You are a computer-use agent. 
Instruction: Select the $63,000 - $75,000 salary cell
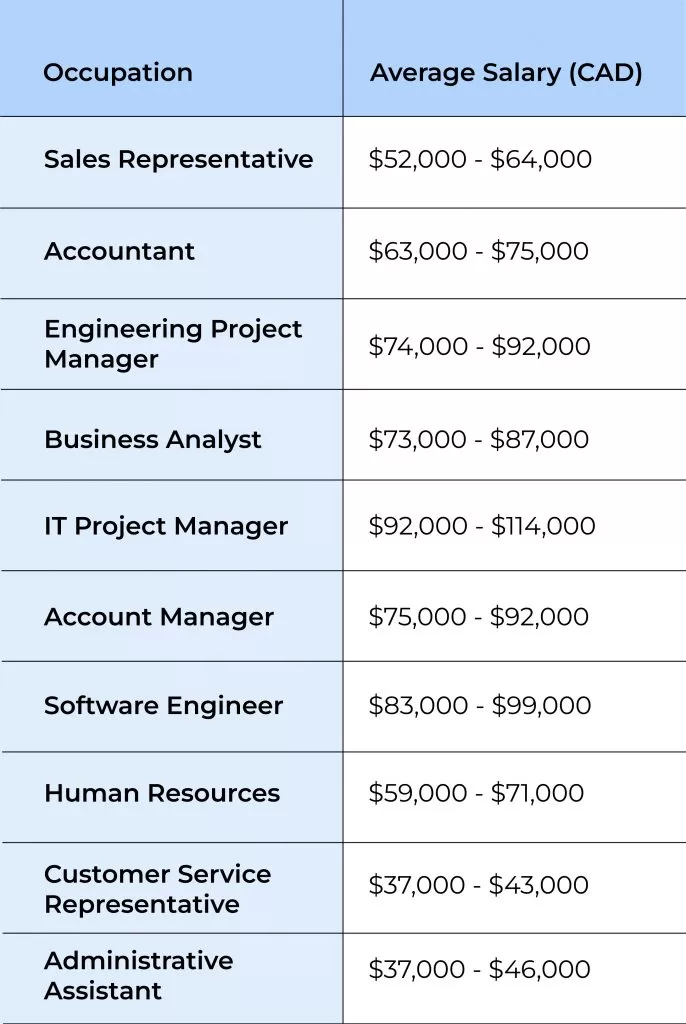[x=478, y=251]
